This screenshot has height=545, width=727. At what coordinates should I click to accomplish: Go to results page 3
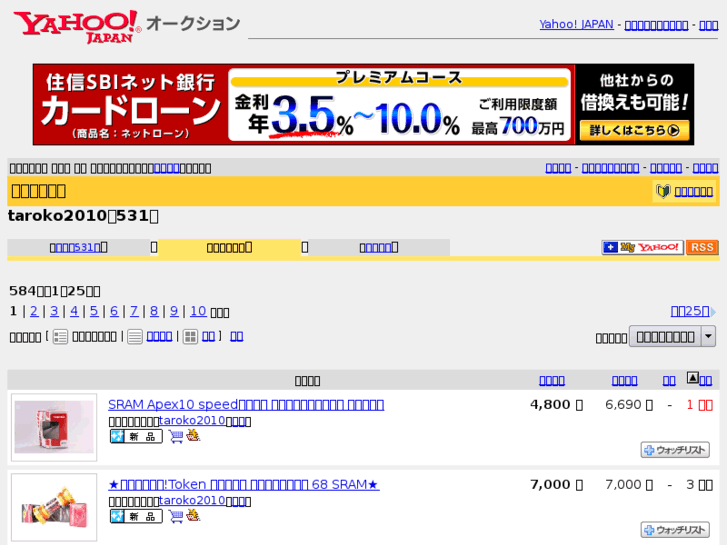click(54, 311)
